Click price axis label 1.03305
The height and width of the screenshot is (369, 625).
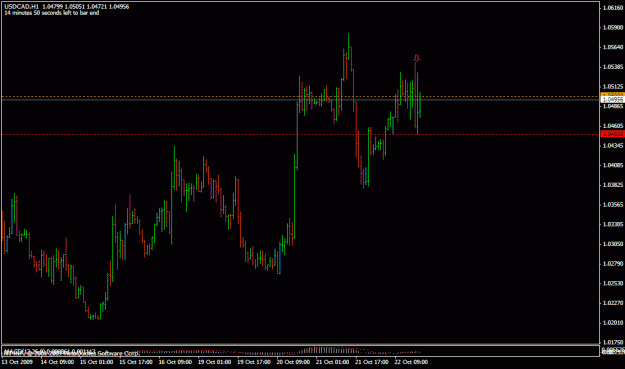(613, 224)
